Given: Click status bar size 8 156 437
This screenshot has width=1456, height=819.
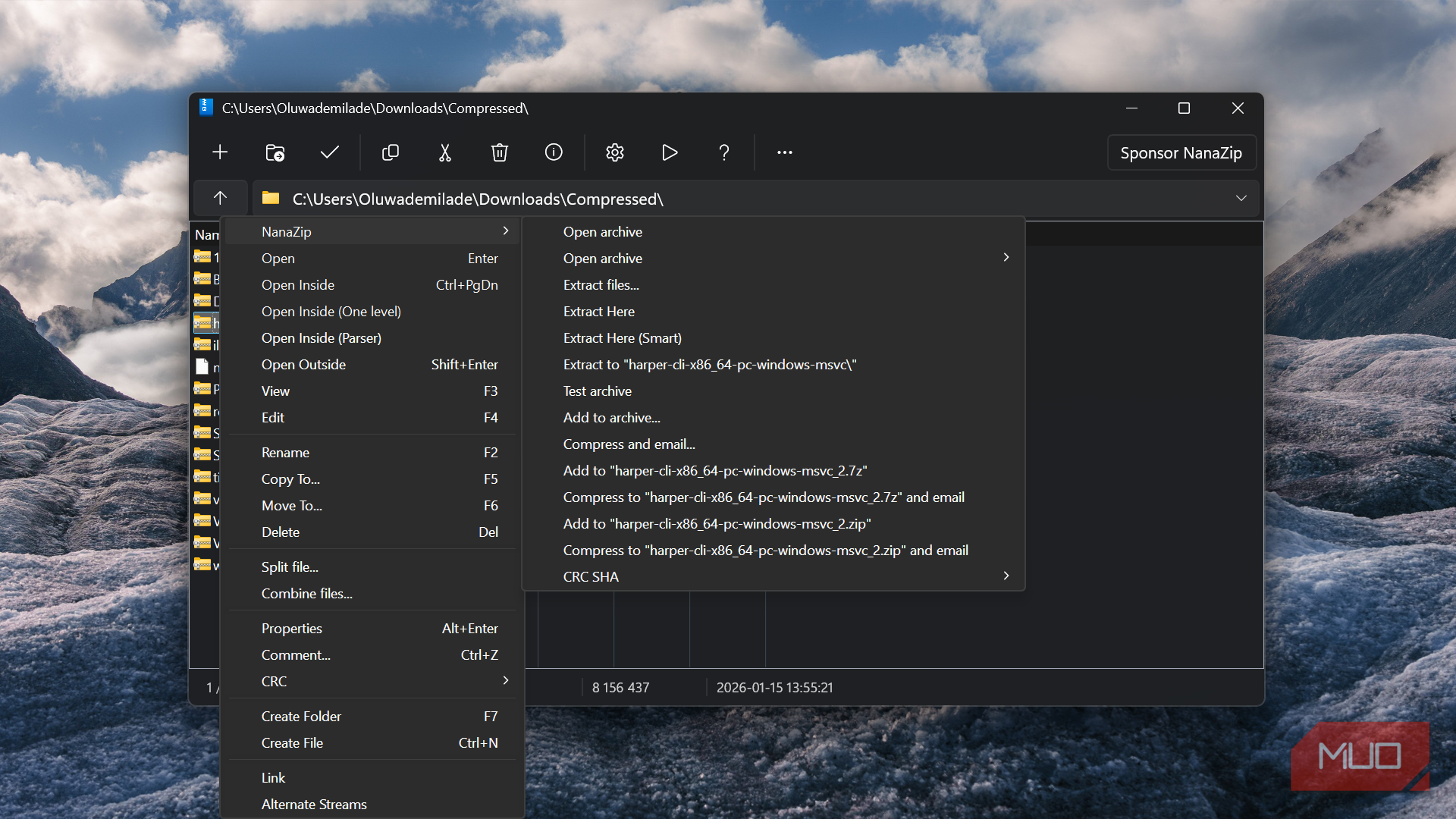Looking at the screenshot, I should coord(620,688).
